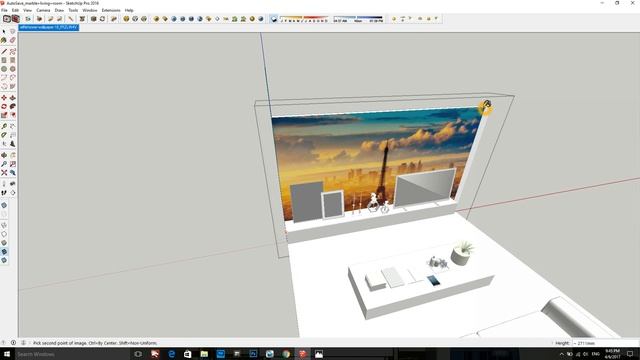Select the Push/Pull tool
The height and width of the screenshot is (360, 640).
click(x=13, y=98)
